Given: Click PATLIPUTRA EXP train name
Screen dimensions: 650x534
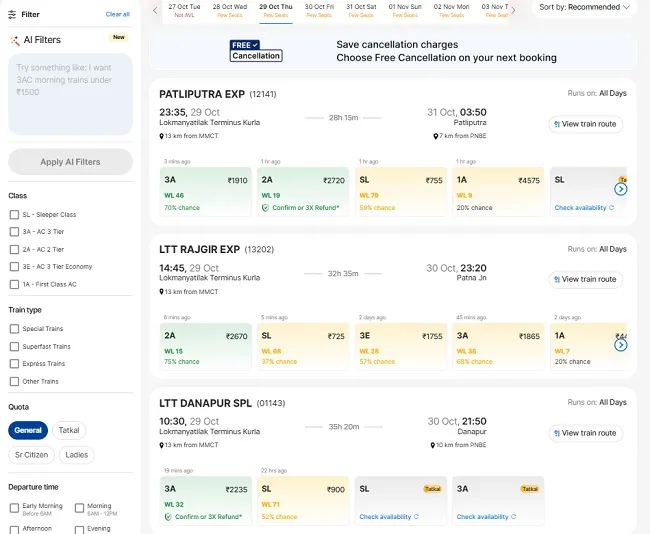Looking at the screenshot, I should 202,94.
